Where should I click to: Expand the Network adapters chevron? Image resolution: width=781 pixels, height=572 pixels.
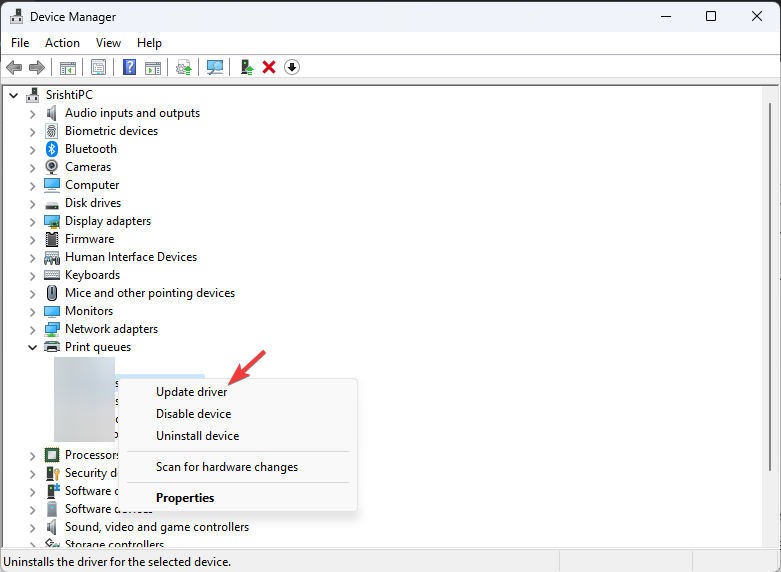[33, 329]
